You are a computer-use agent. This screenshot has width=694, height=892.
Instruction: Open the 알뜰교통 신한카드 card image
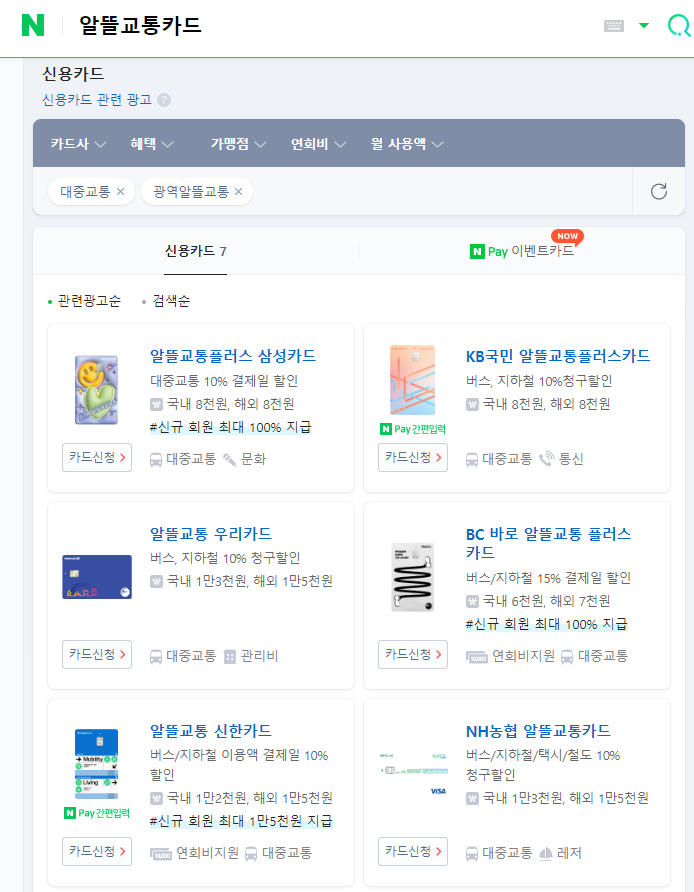tap(97, 764)
